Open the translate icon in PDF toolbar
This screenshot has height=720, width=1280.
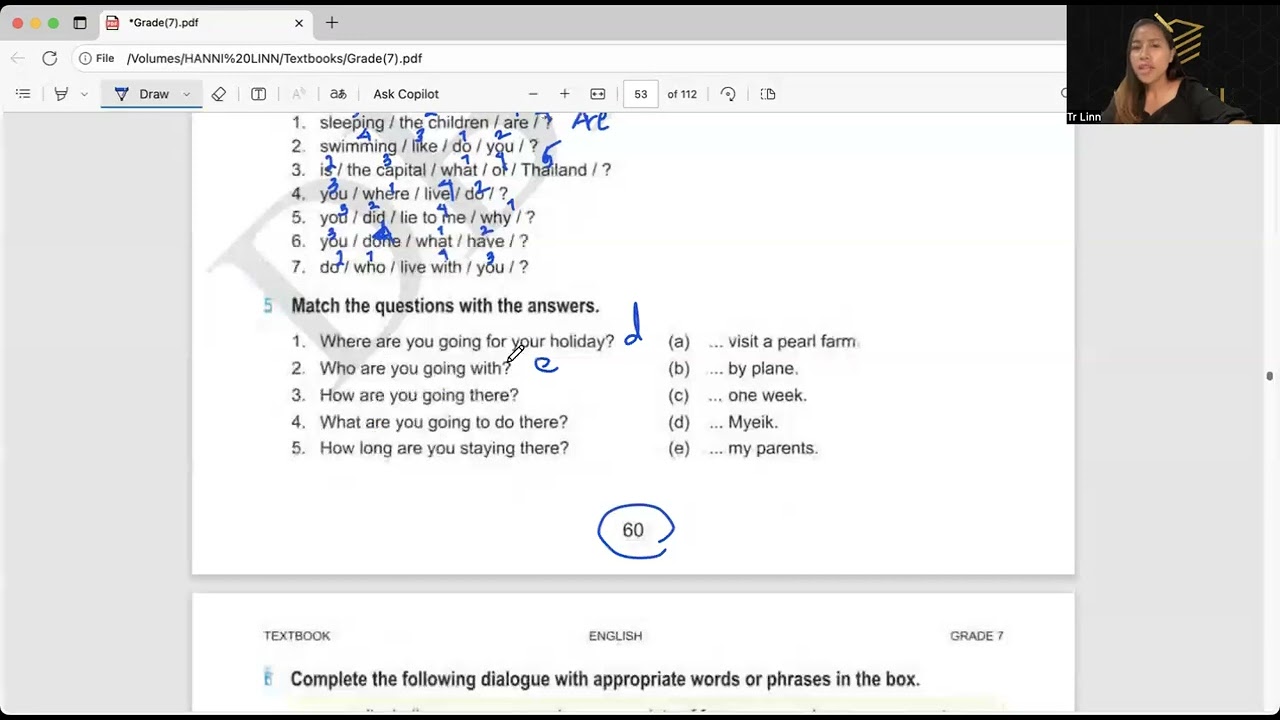(338, 94)
